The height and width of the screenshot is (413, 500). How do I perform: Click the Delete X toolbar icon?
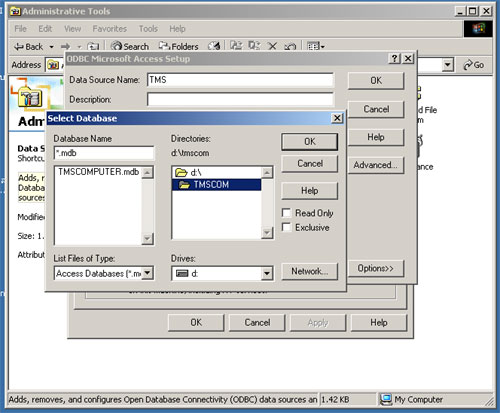tap(273, 46)
